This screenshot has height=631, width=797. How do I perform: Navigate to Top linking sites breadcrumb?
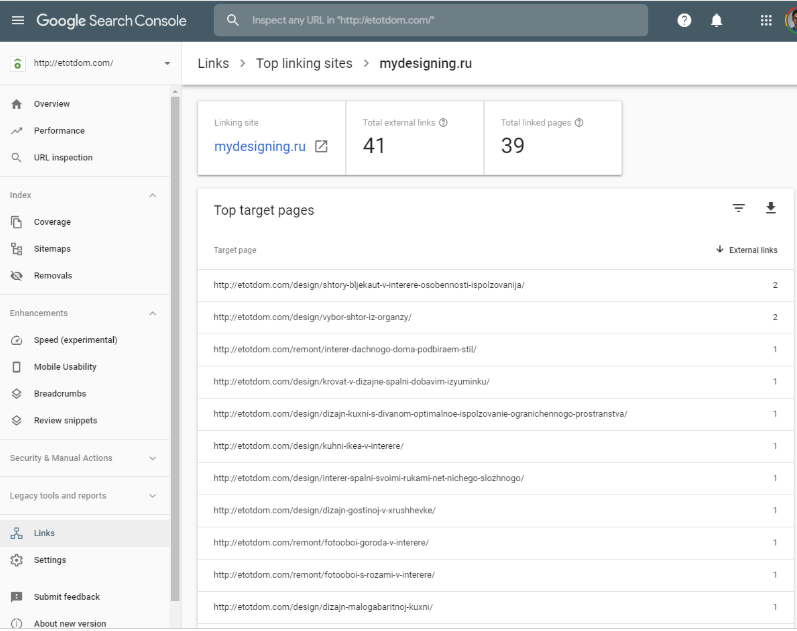304,63
